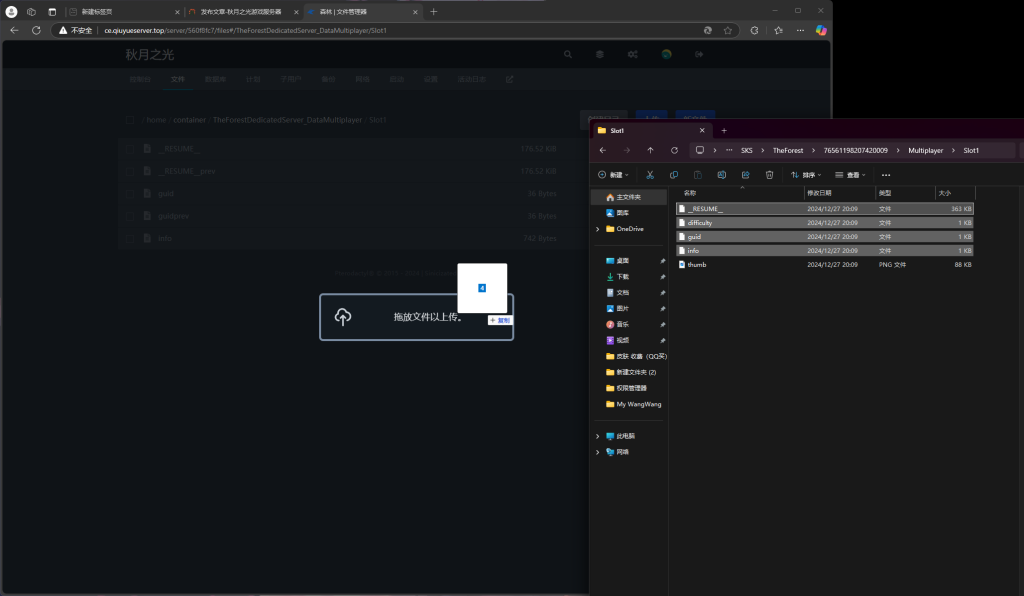Reload the browser page
This screenshot has height=596, width=1024.
(36, 30)
